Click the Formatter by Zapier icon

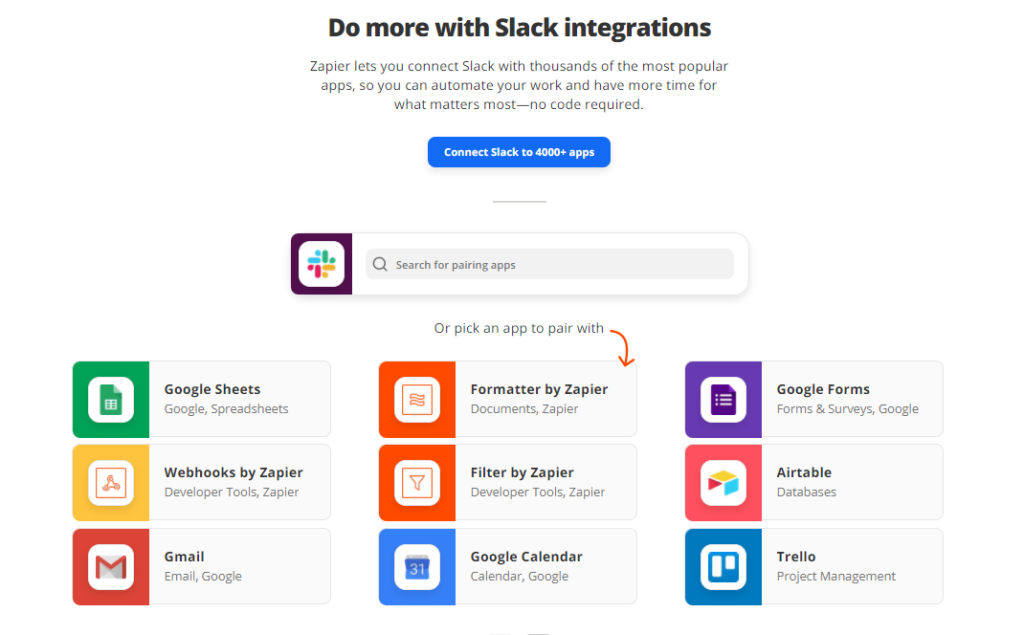(x=417, y=399)
